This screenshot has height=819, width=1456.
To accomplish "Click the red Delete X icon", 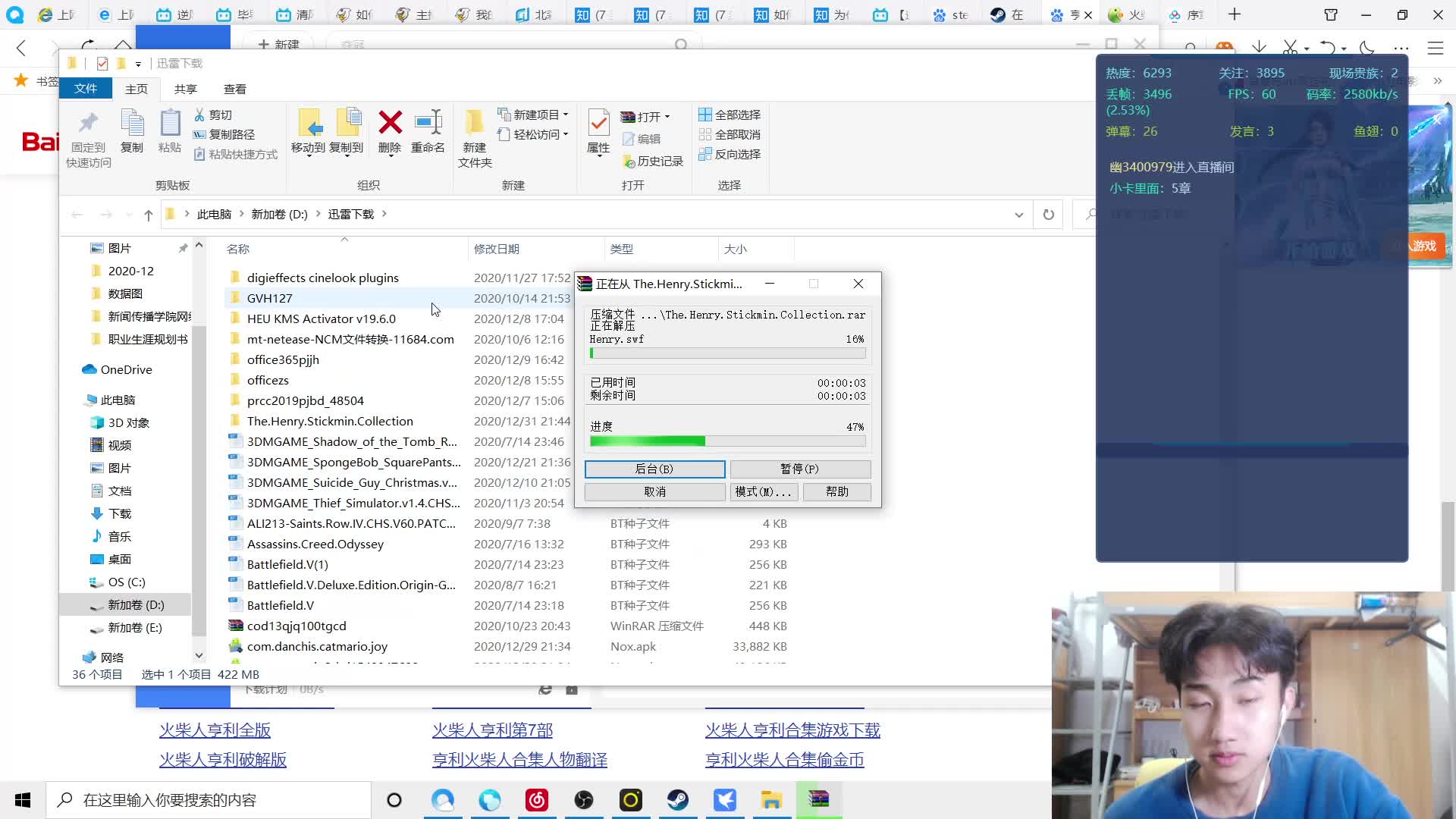I will [x=390, y=122].
